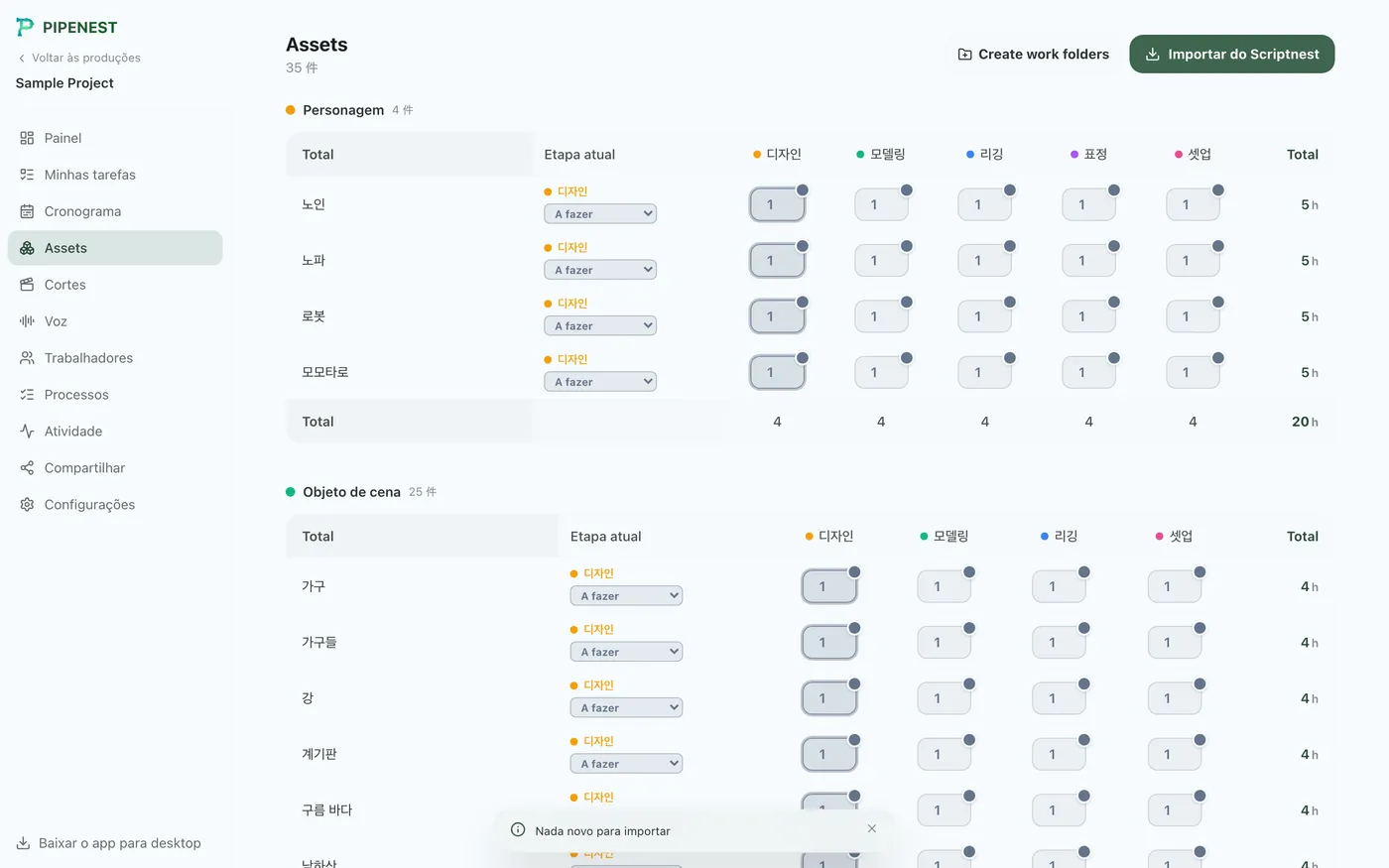
Task: Toggle the dot on 노파 리깅 cell
Action: 1010,246
